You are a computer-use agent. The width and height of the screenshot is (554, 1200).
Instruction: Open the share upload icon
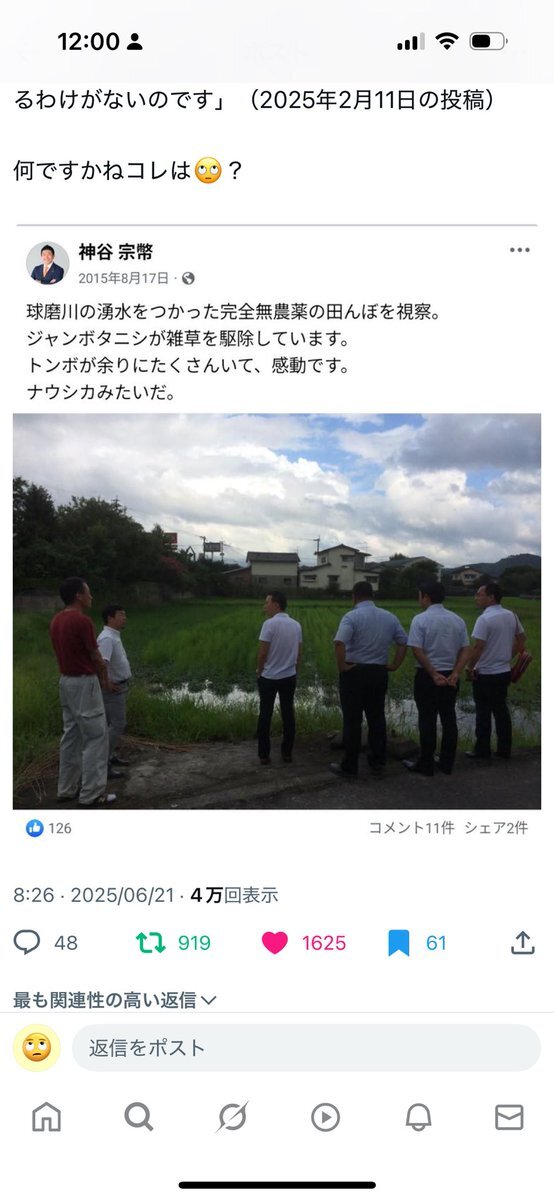tap(521, 942)
